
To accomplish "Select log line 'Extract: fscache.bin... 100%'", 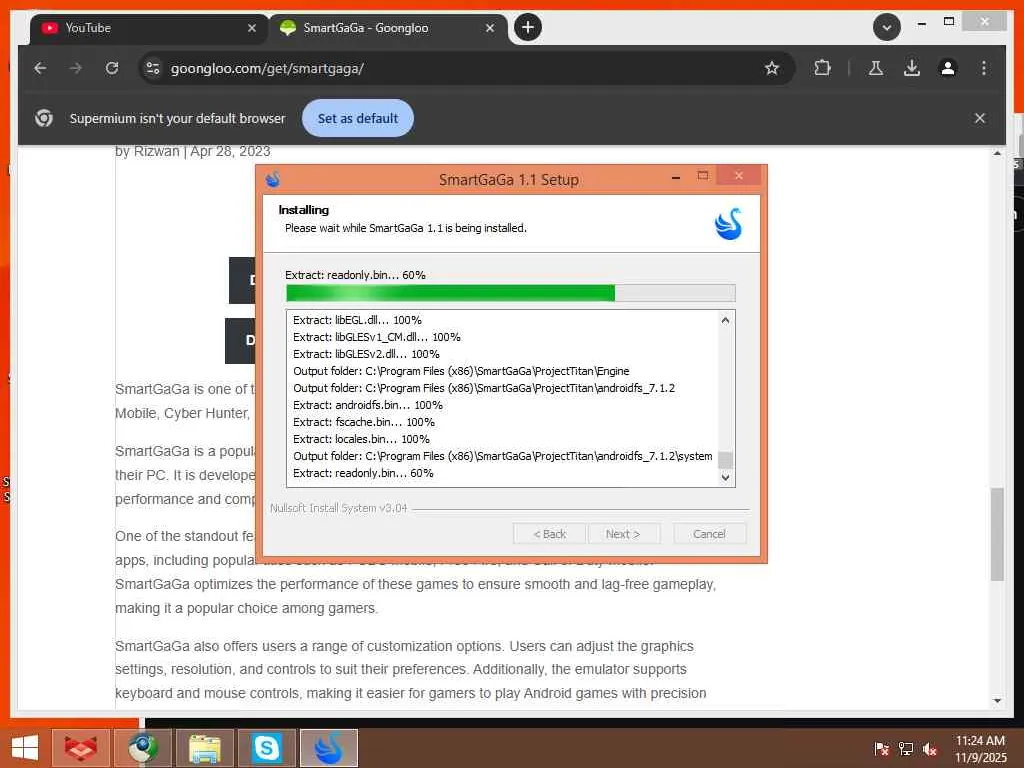I will click(x=364, y=422).
